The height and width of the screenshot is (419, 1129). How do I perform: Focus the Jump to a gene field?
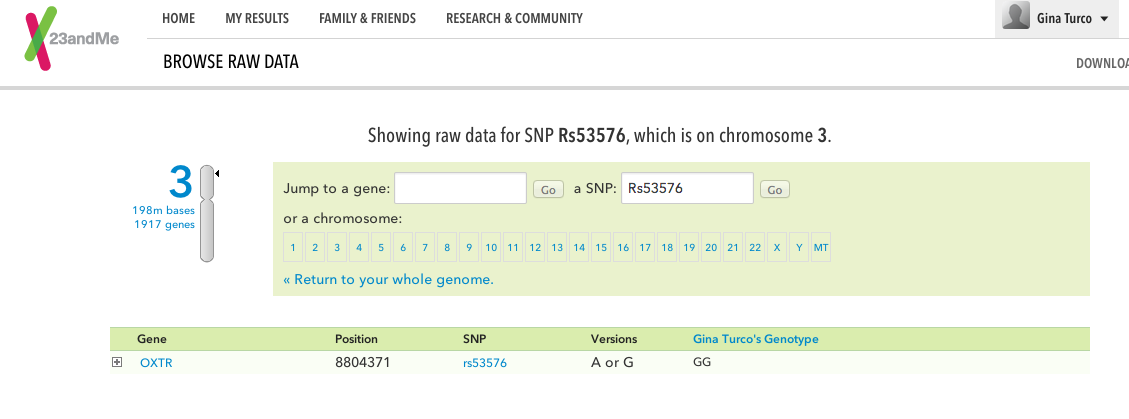tap(461, 188)
